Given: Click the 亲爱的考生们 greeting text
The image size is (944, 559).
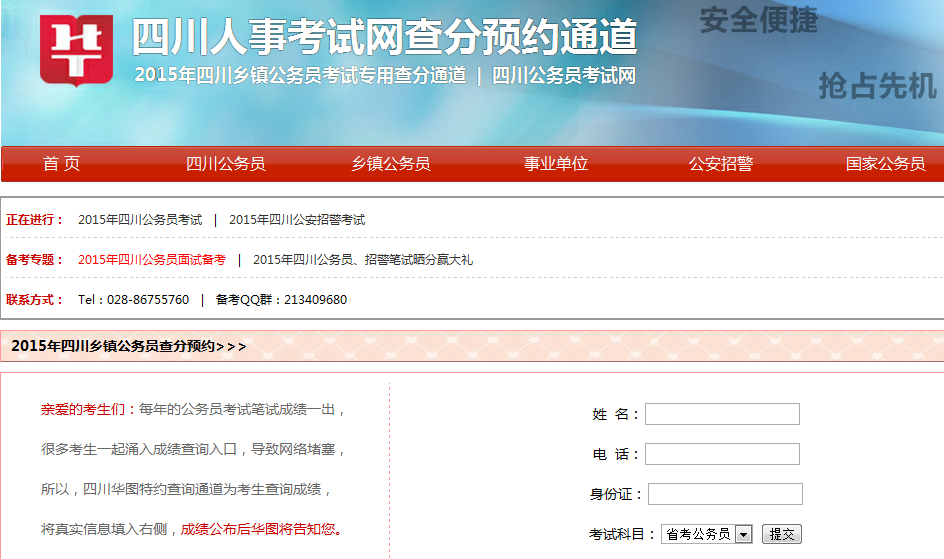Looking at the screenshot, I should click(89, 409).
